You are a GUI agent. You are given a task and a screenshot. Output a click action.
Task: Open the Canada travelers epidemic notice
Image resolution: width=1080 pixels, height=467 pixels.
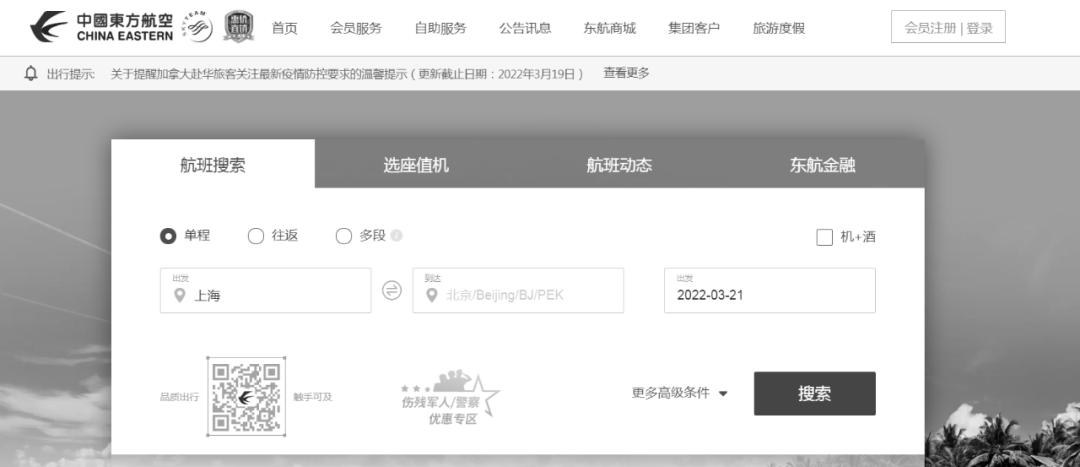coord(347,74)
